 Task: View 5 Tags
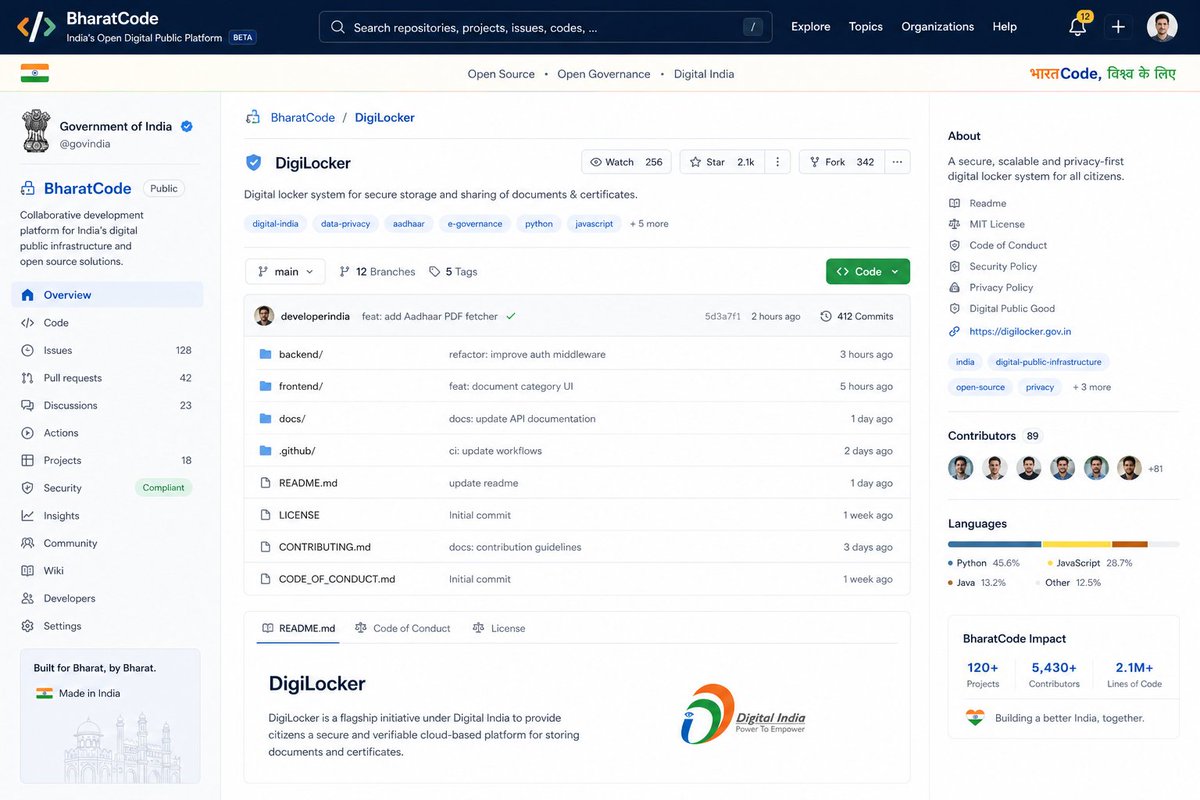pyautogui.click(x=453, y=271)
